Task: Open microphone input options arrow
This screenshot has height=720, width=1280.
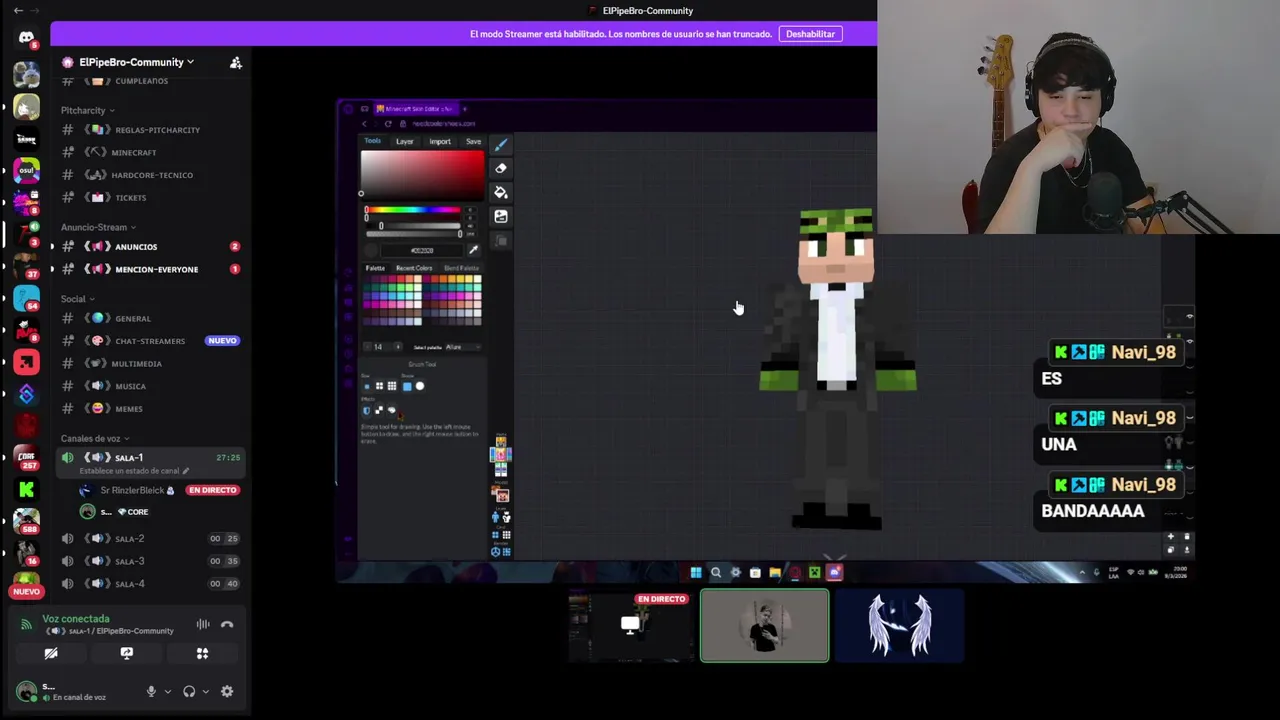Action: 167,691
